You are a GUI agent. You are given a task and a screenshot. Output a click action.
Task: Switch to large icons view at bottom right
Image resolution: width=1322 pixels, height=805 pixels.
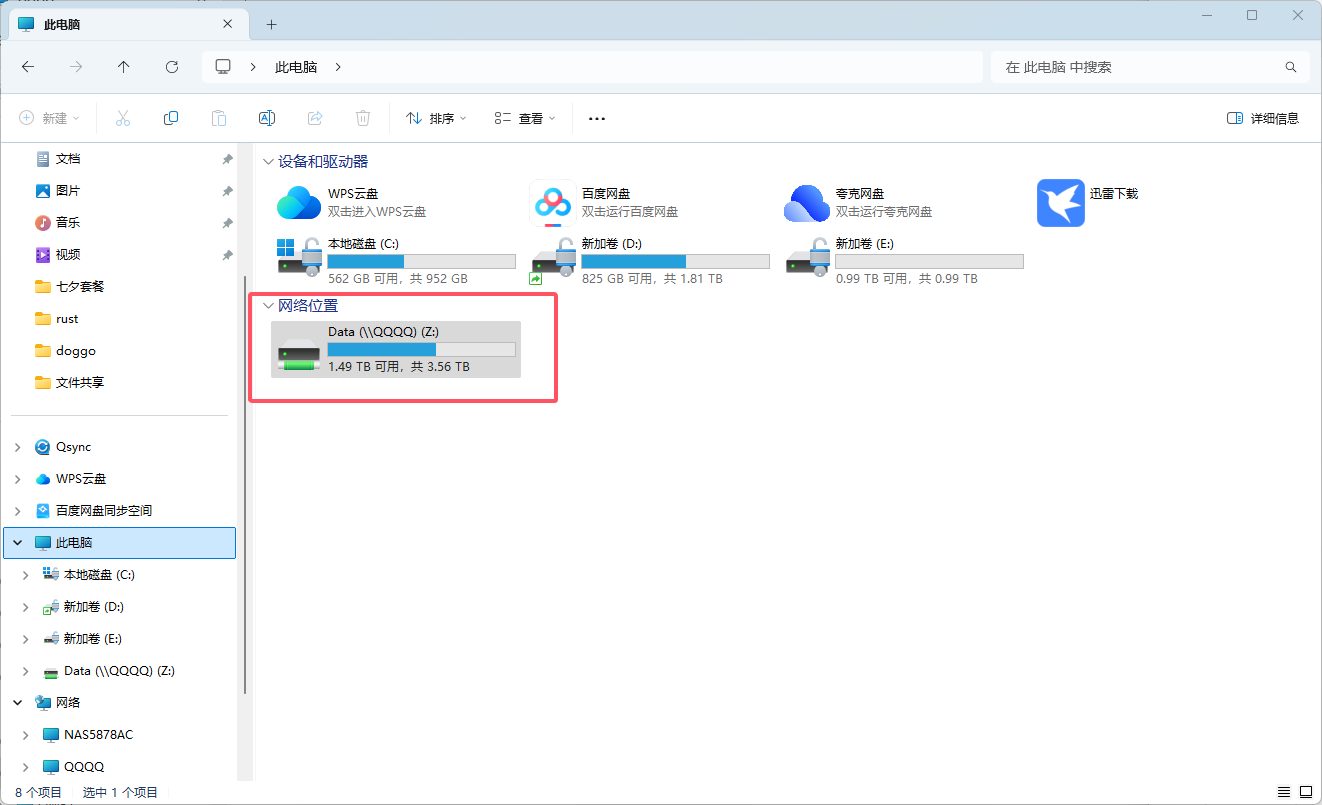1308,792
